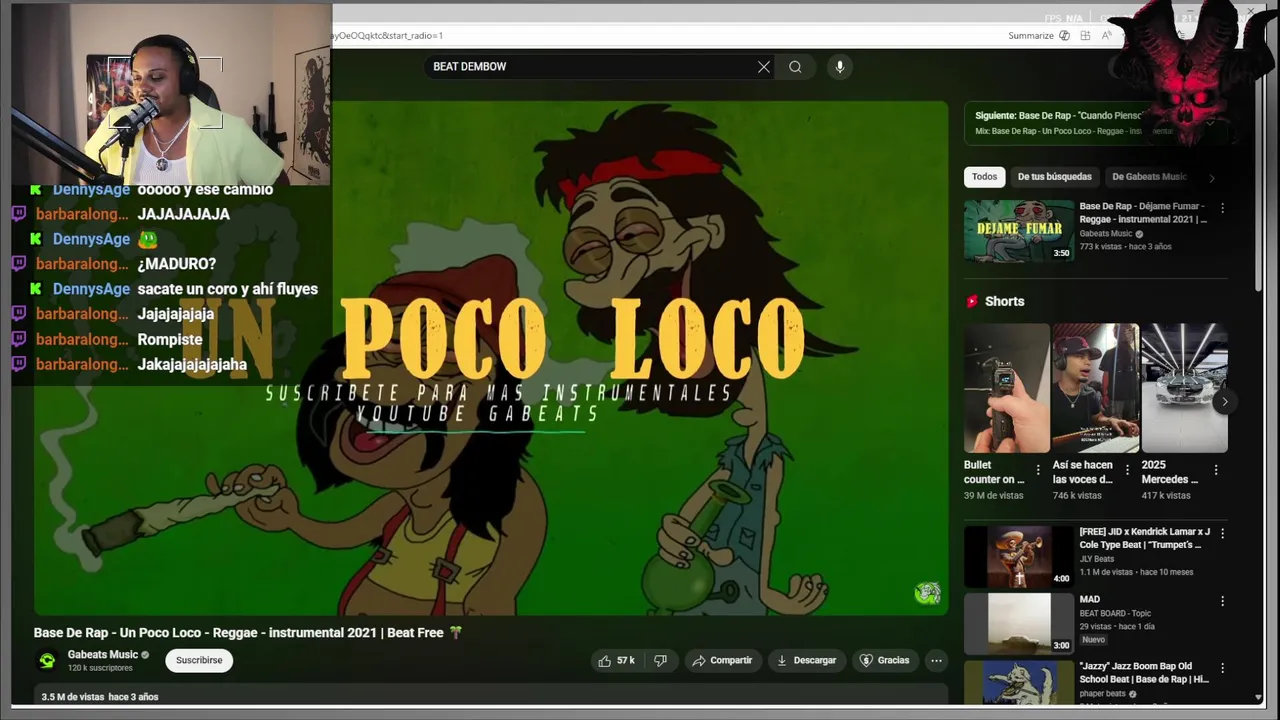Click channel watermark on video corner
Image resolution: width=1280 pixels, height=720 pixels.
click(927, 594)
